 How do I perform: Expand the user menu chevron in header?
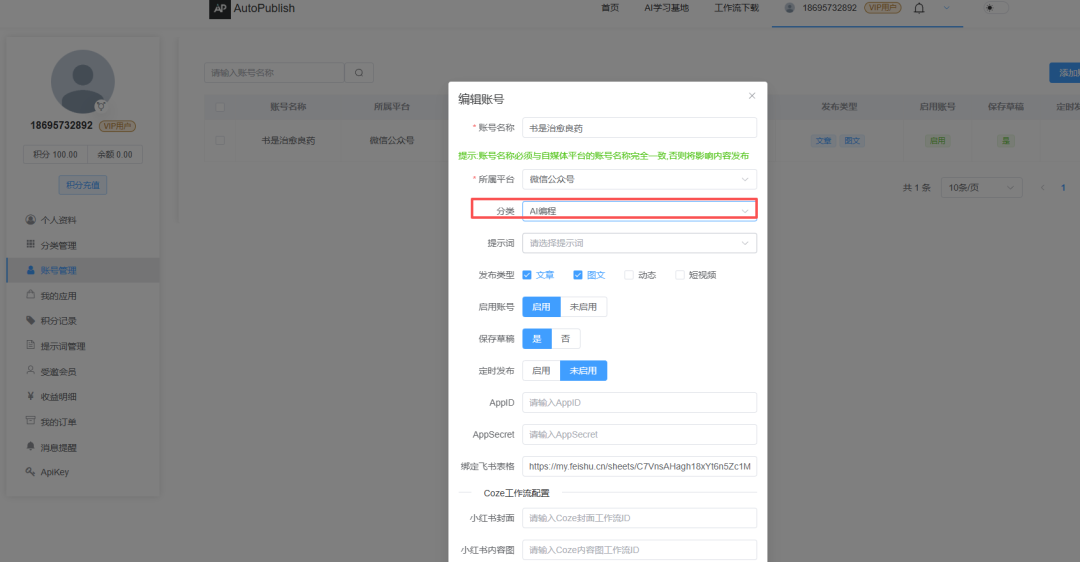[946, 8]
